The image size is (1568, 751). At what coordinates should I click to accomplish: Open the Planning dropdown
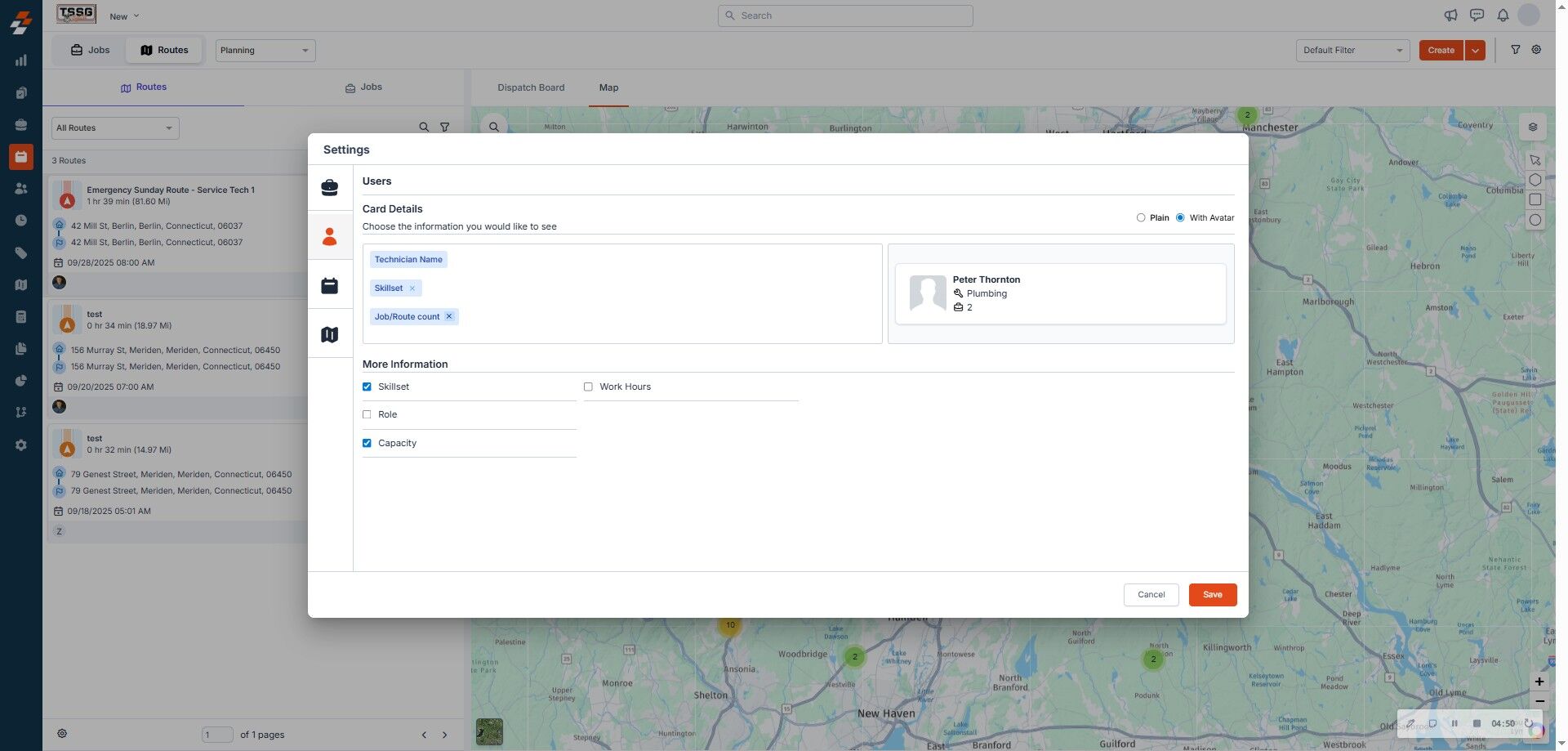(x=265, y=50)
